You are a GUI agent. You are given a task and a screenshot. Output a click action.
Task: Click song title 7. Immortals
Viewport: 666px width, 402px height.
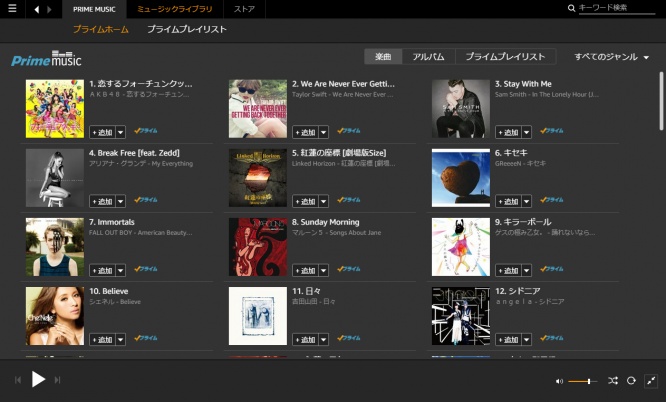point(112,222)
